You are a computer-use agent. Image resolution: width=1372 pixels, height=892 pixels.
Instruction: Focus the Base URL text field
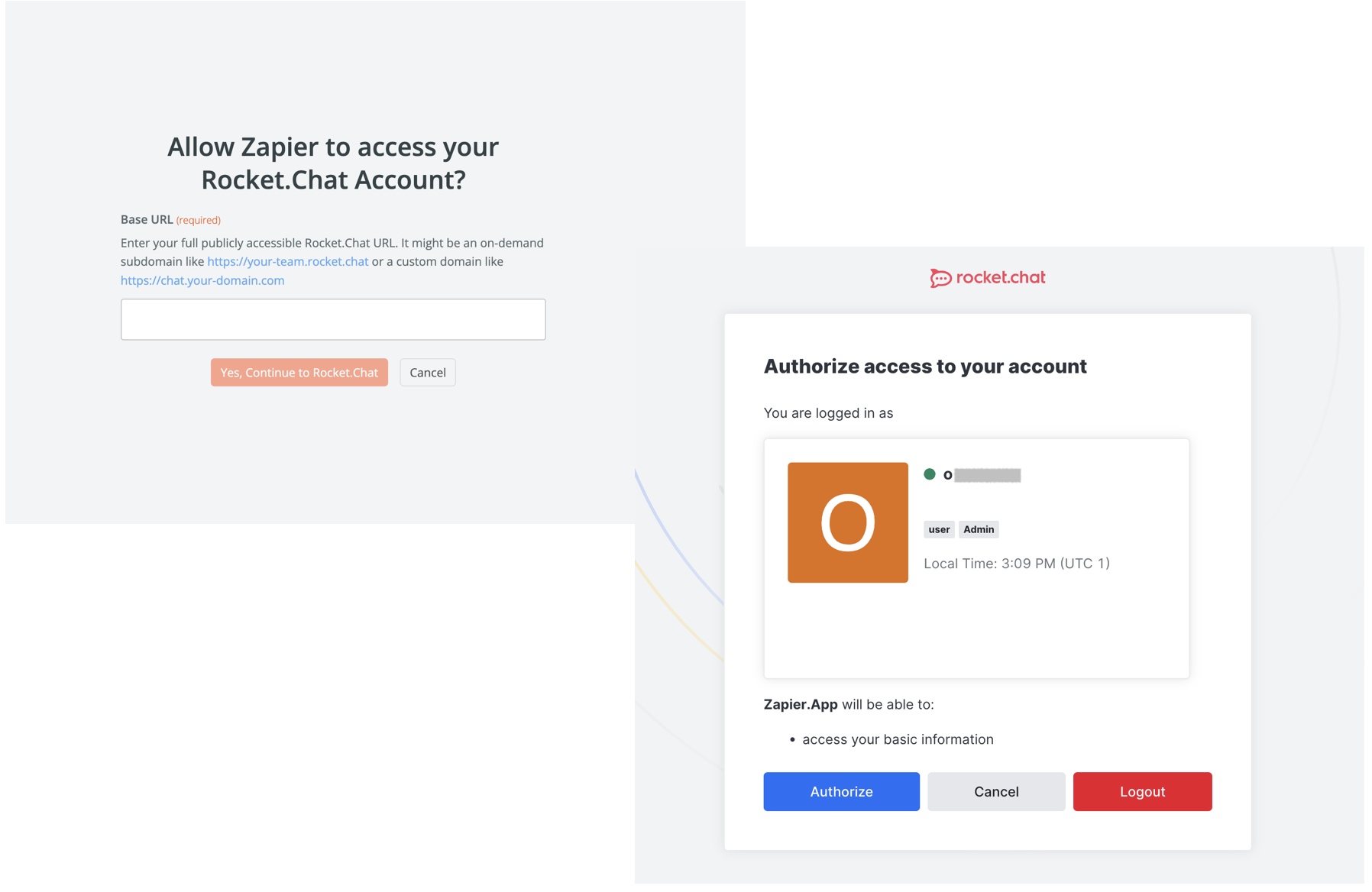point(333,319)
